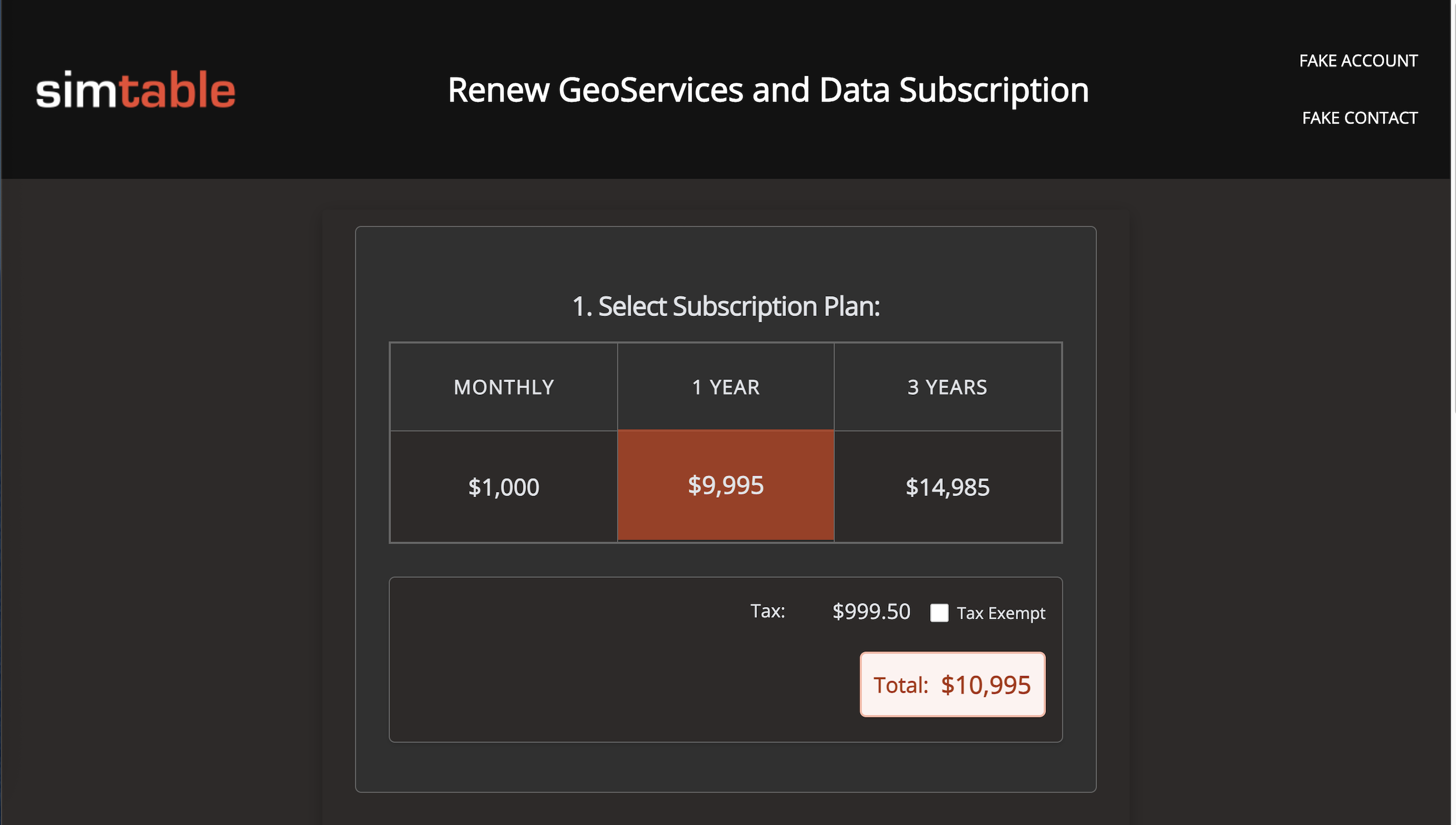
Task: Click the Tax Exempt label text
Action: 1001,613
